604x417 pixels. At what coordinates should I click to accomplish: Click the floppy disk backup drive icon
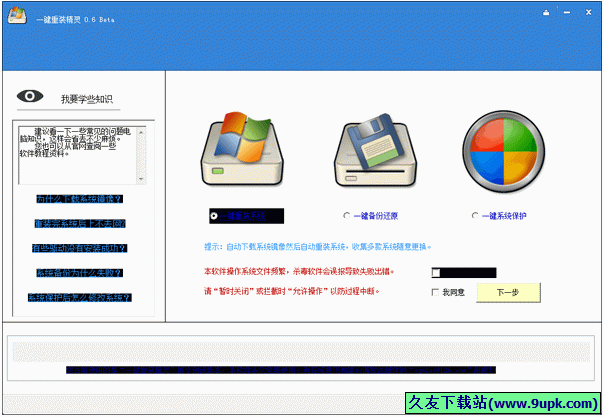[375, 150]
